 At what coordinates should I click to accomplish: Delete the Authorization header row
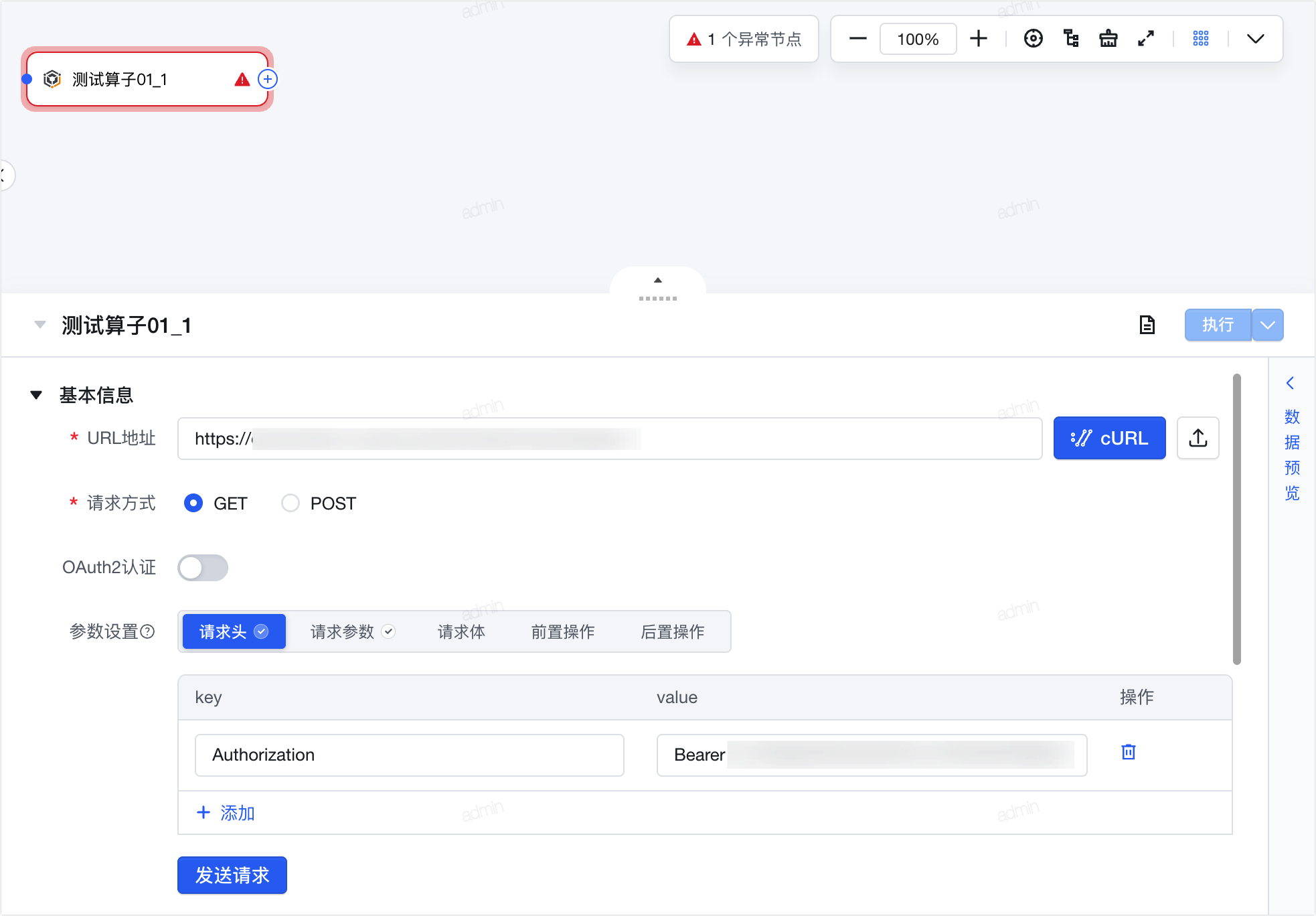1129,752
